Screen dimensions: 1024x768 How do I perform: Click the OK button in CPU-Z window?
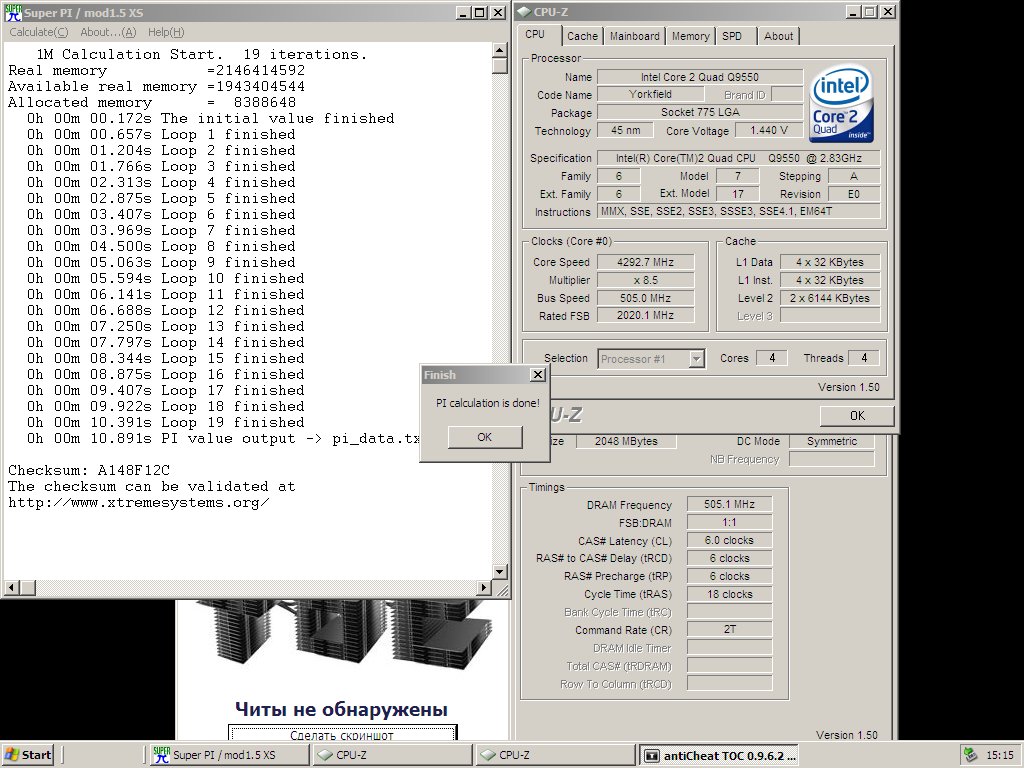[x=857, y=416]
